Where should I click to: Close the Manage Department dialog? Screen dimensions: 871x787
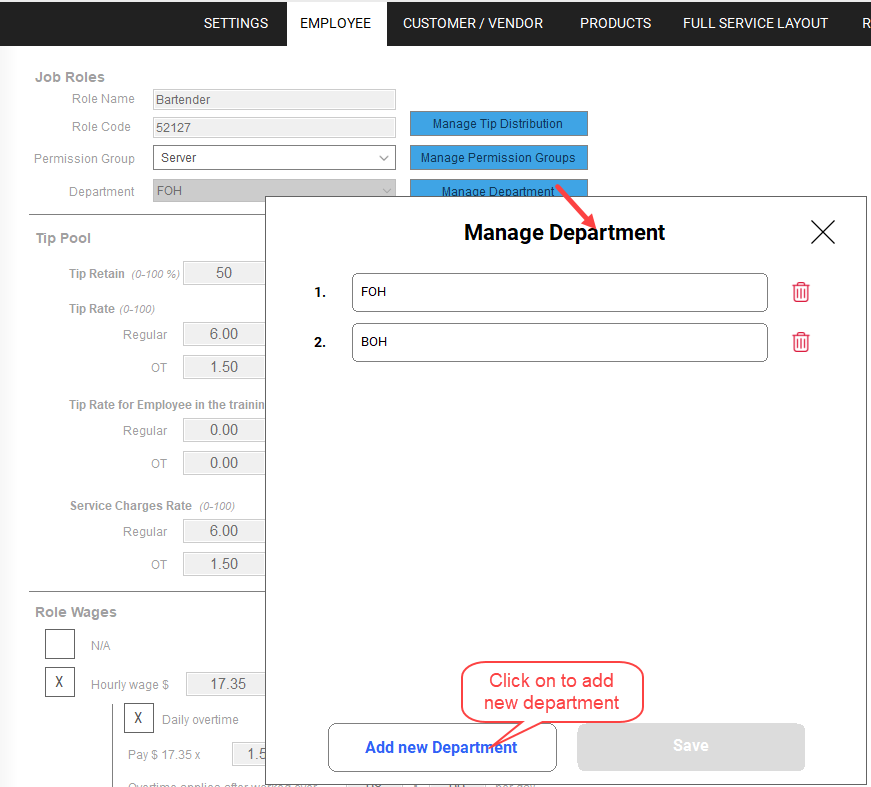[822, 232]
